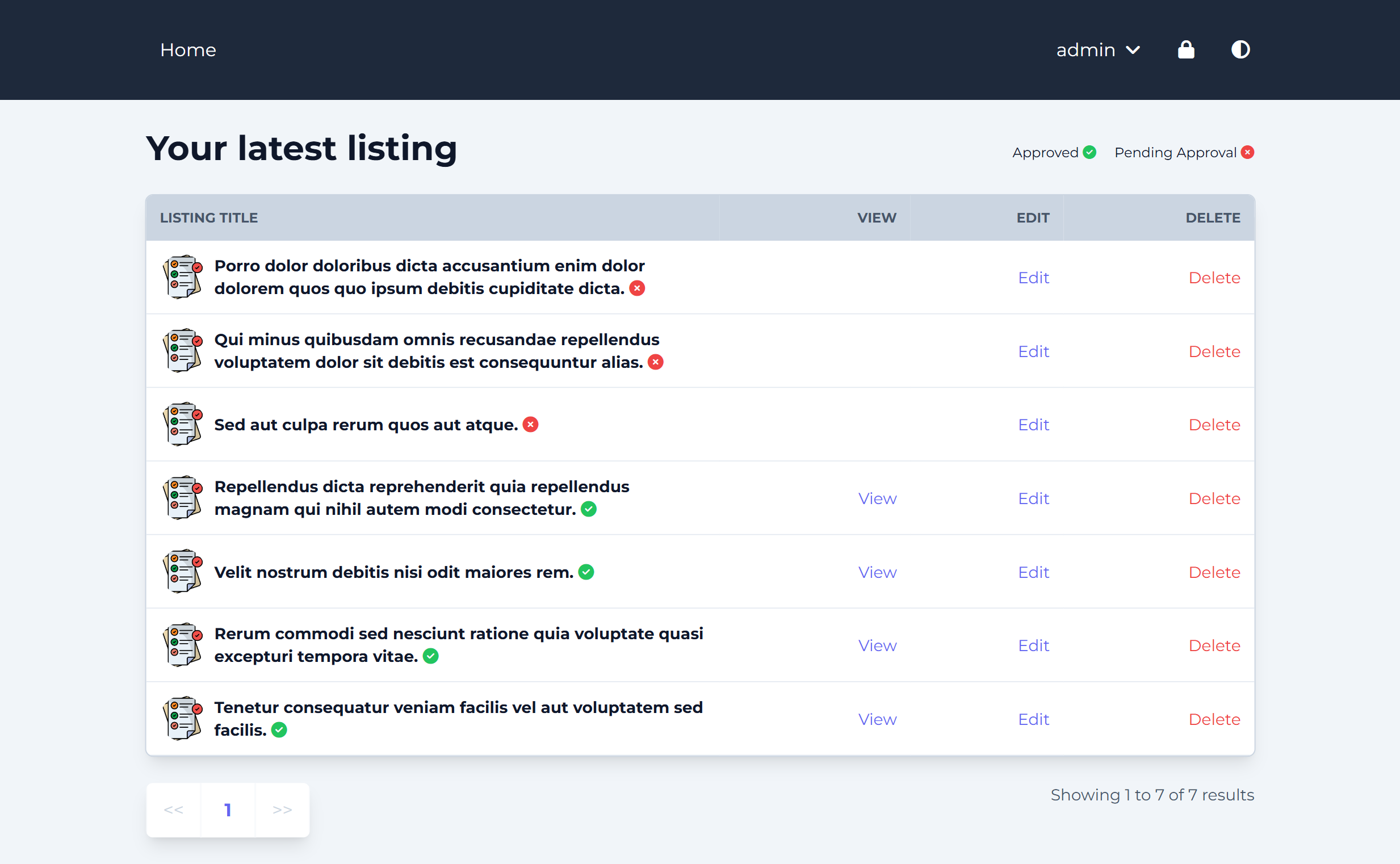Click the red X beside Pending Approval legend
This screenshot has height=864, width=1400.
(1247, 153)
